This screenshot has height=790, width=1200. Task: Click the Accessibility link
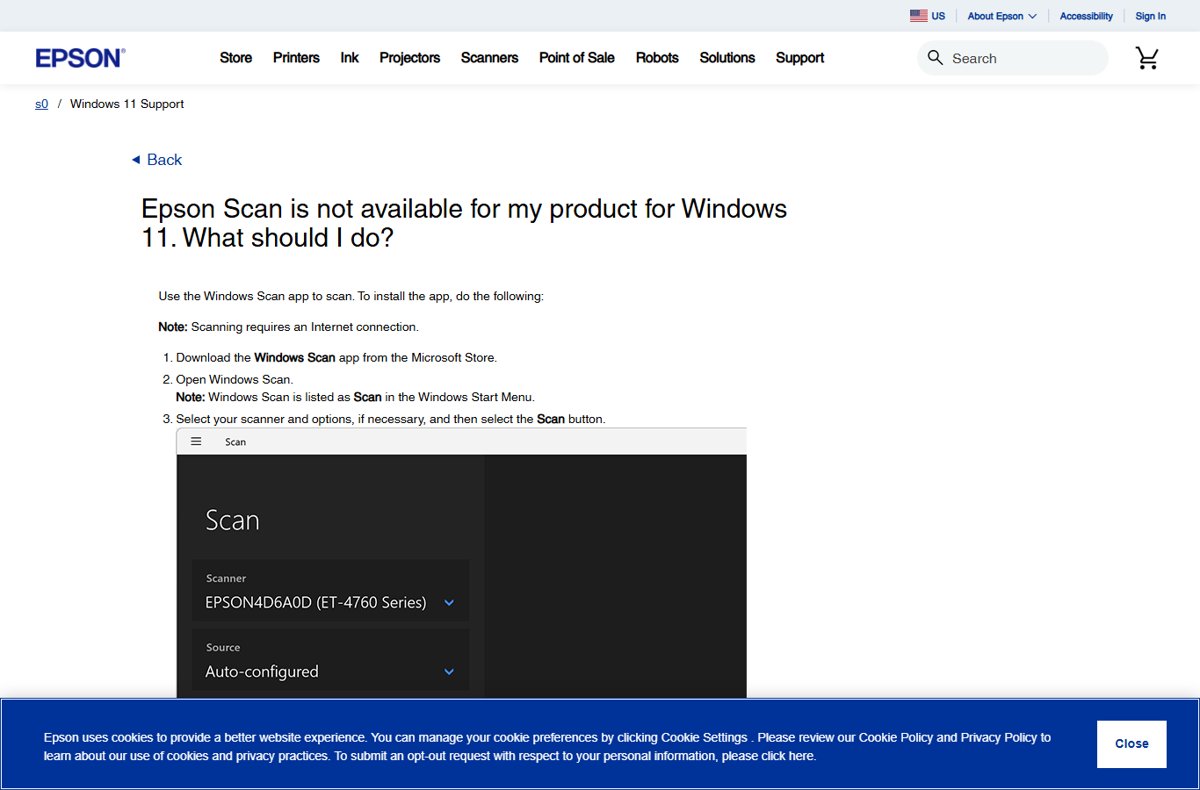[1086, 16]
